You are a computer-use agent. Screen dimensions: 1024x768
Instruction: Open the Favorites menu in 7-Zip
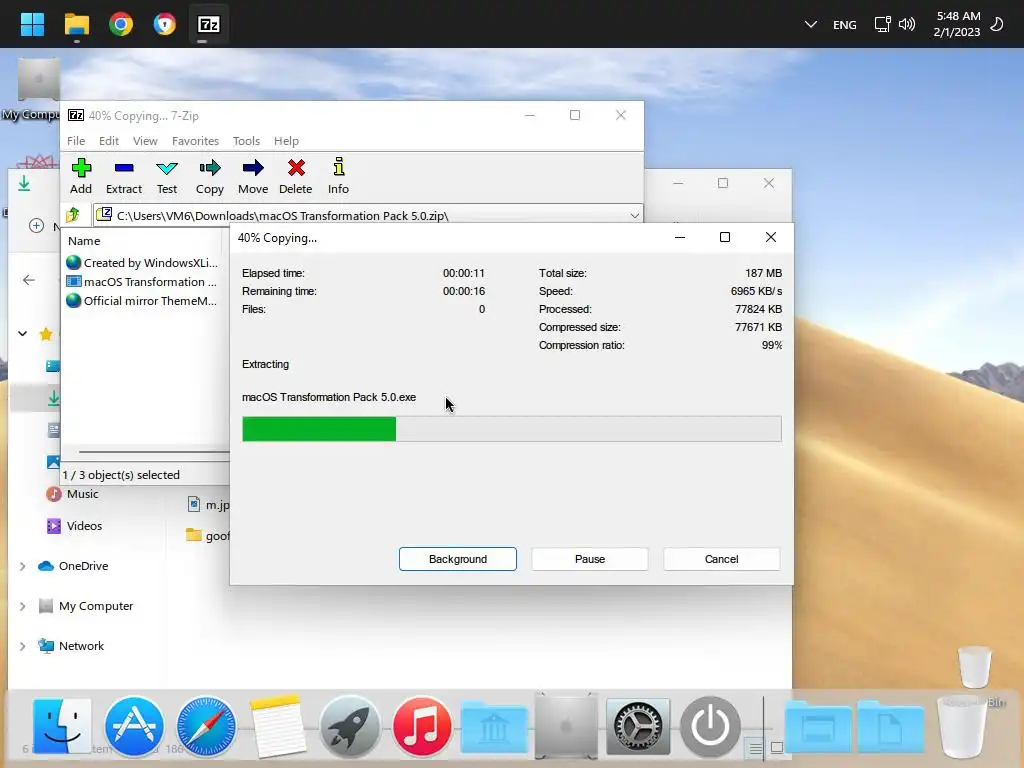click(x=195, y=141)
